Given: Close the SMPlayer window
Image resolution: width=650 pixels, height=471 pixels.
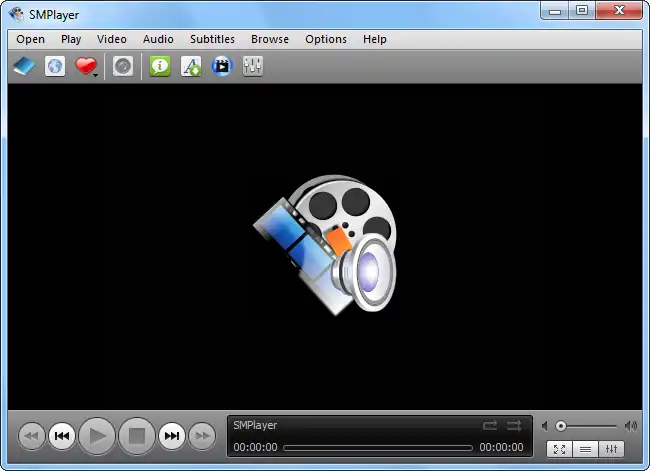Looking at the screenshot, I should click(619, 11).
